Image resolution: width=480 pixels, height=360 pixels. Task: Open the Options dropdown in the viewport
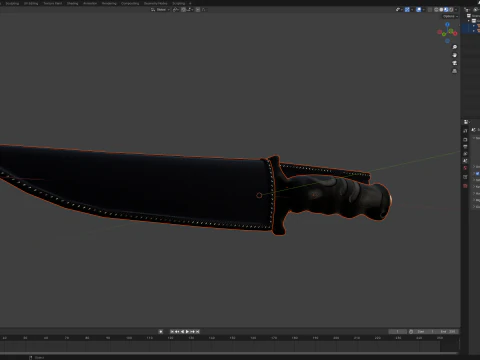(x=450, y=16)
